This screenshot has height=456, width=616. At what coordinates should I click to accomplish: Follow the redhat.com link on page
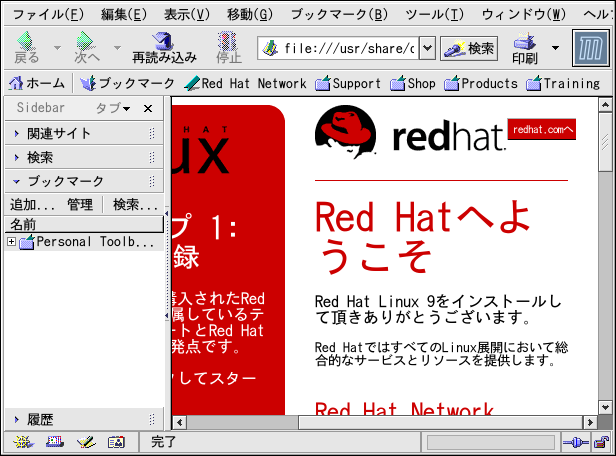[542, 129]
